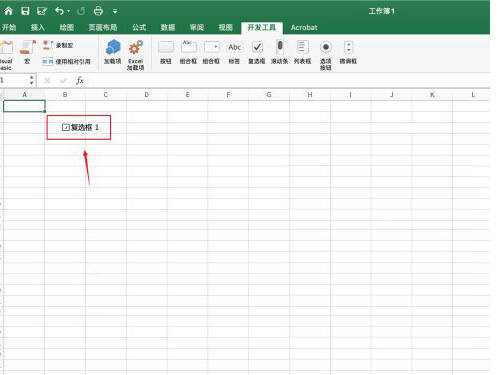
Task: Click inside the formula bar input
Action: point(288,80)
